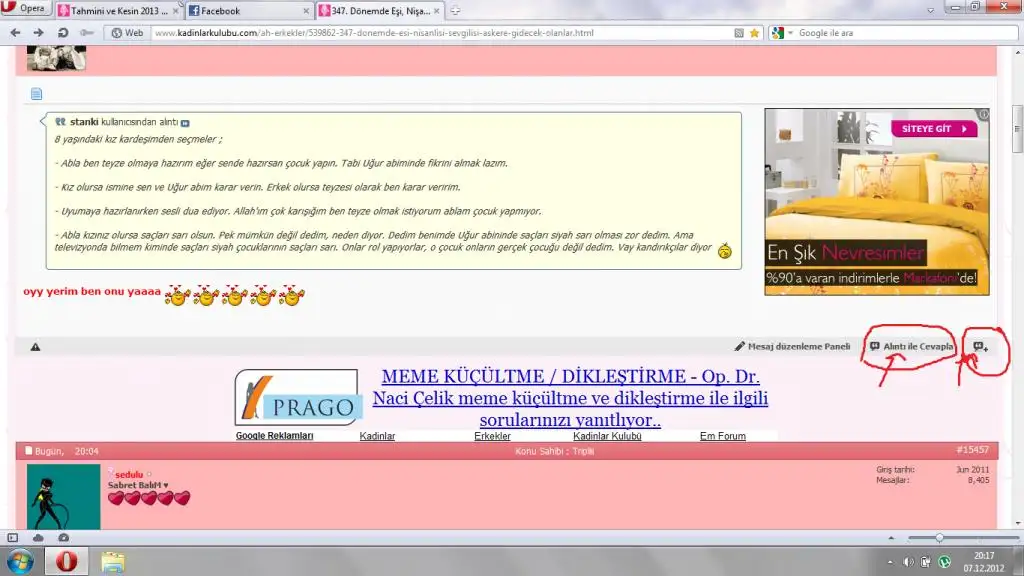The width and height of the screenshot is (1024, 576).
Task: Click the vertical scrollbar thumb
Action: click(1017, 129)
